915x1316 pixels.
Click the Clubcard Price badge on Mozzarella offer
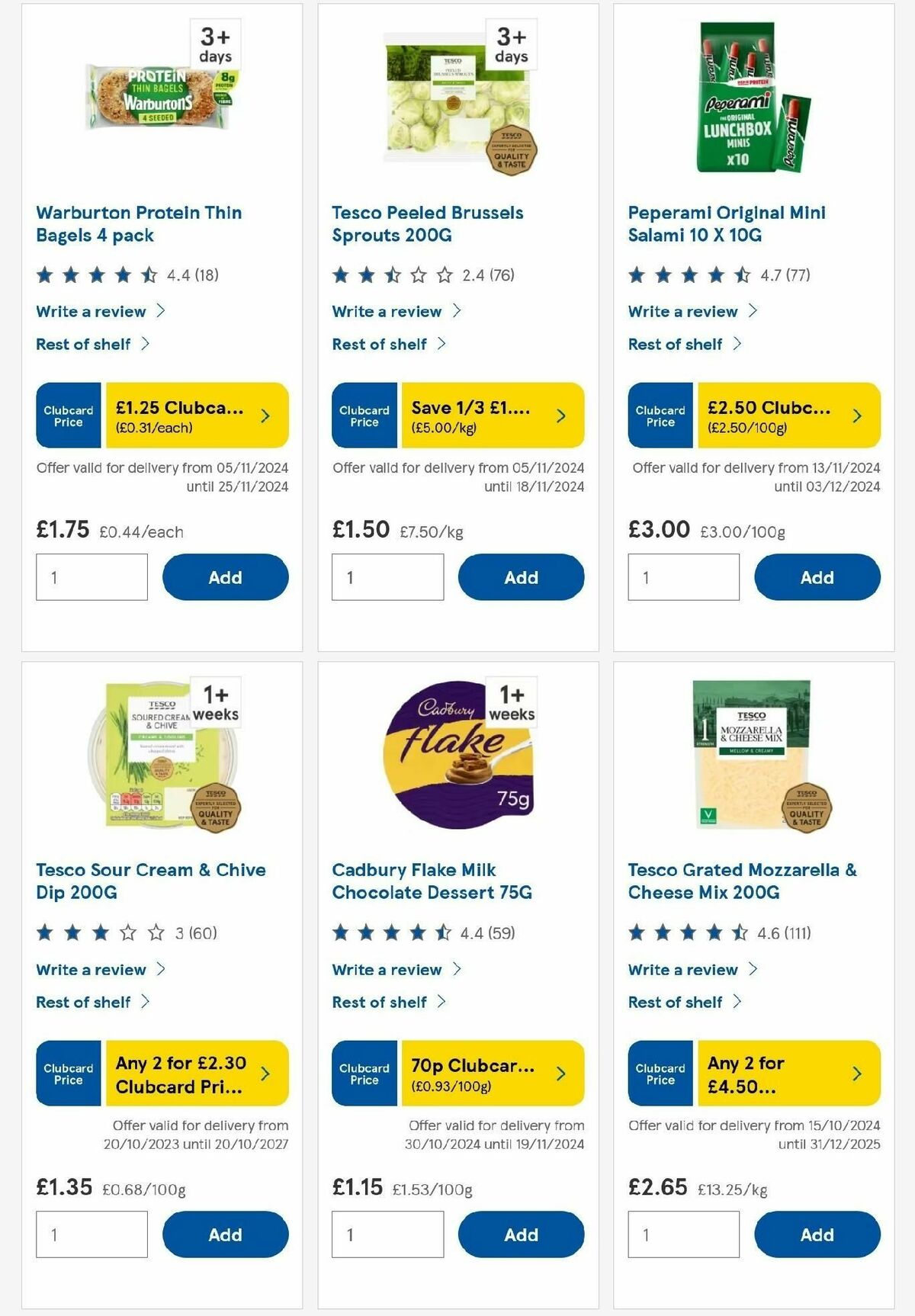660,1073
